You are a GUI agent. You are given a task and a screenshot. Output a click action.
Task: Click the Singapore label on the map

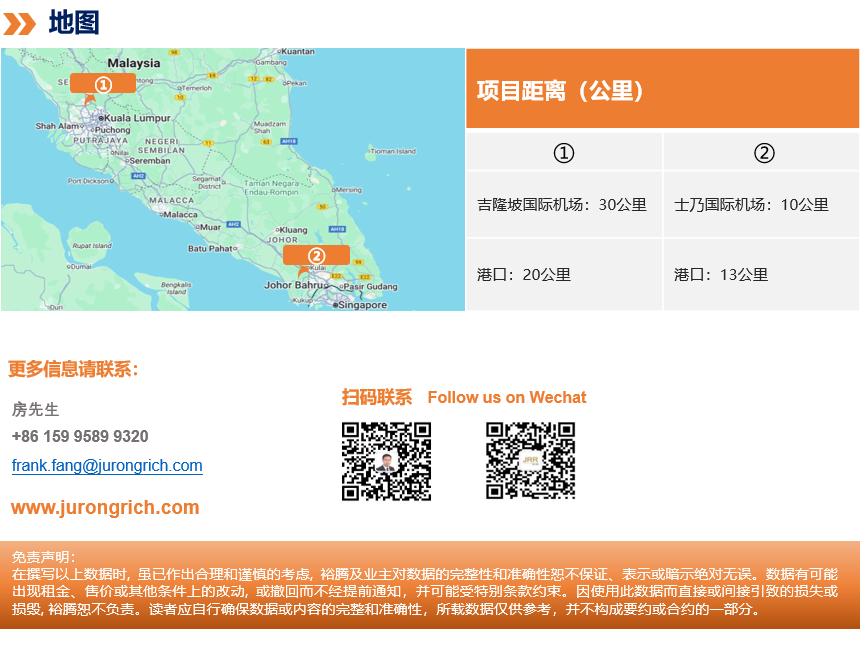(362, 305)
